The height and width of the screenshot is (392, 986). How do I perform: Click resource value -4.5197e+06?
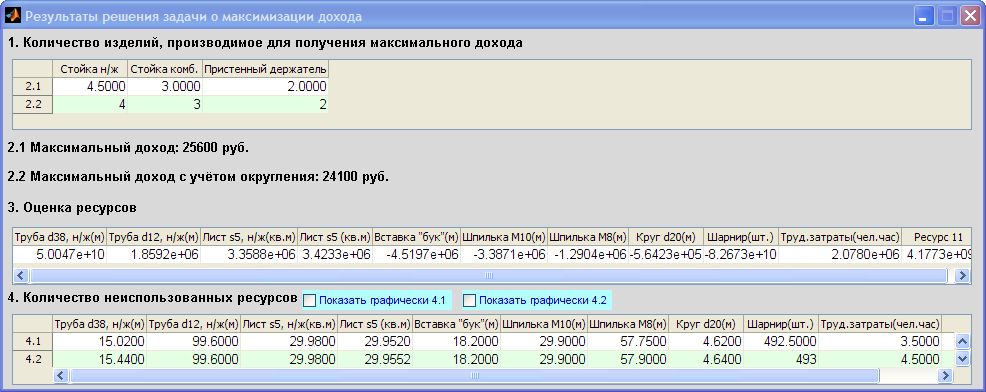pos(416,254)
